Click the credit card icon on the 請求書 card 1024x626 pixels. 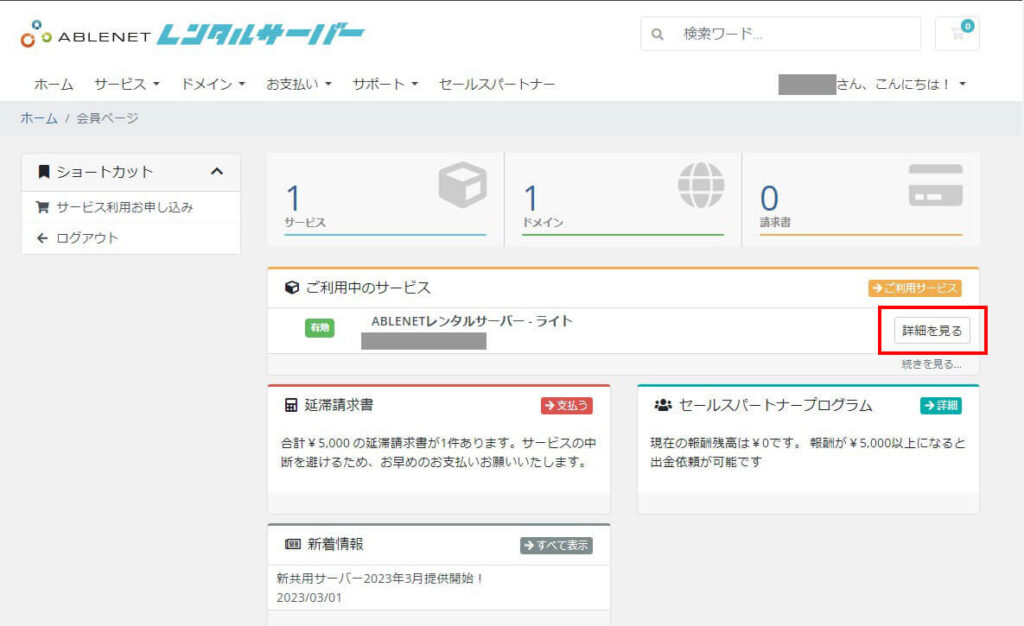coord(936,185)
